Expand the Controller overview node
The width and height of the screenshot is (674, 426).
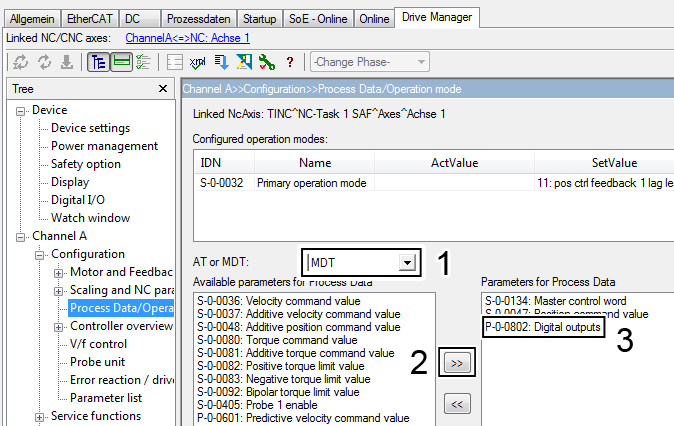coord(58,328)
